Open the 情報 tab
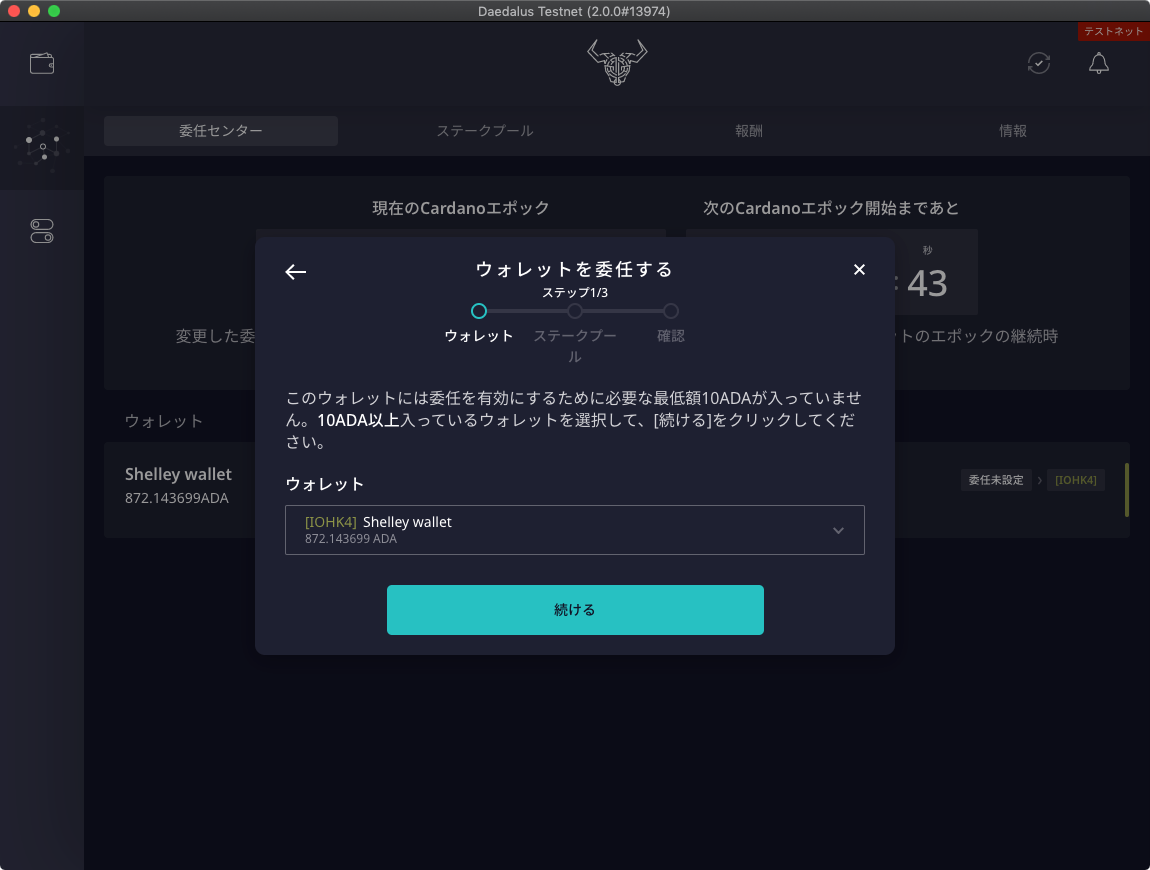The height and width of the screenshot is (870, 1150). [x=1013, y=130]
